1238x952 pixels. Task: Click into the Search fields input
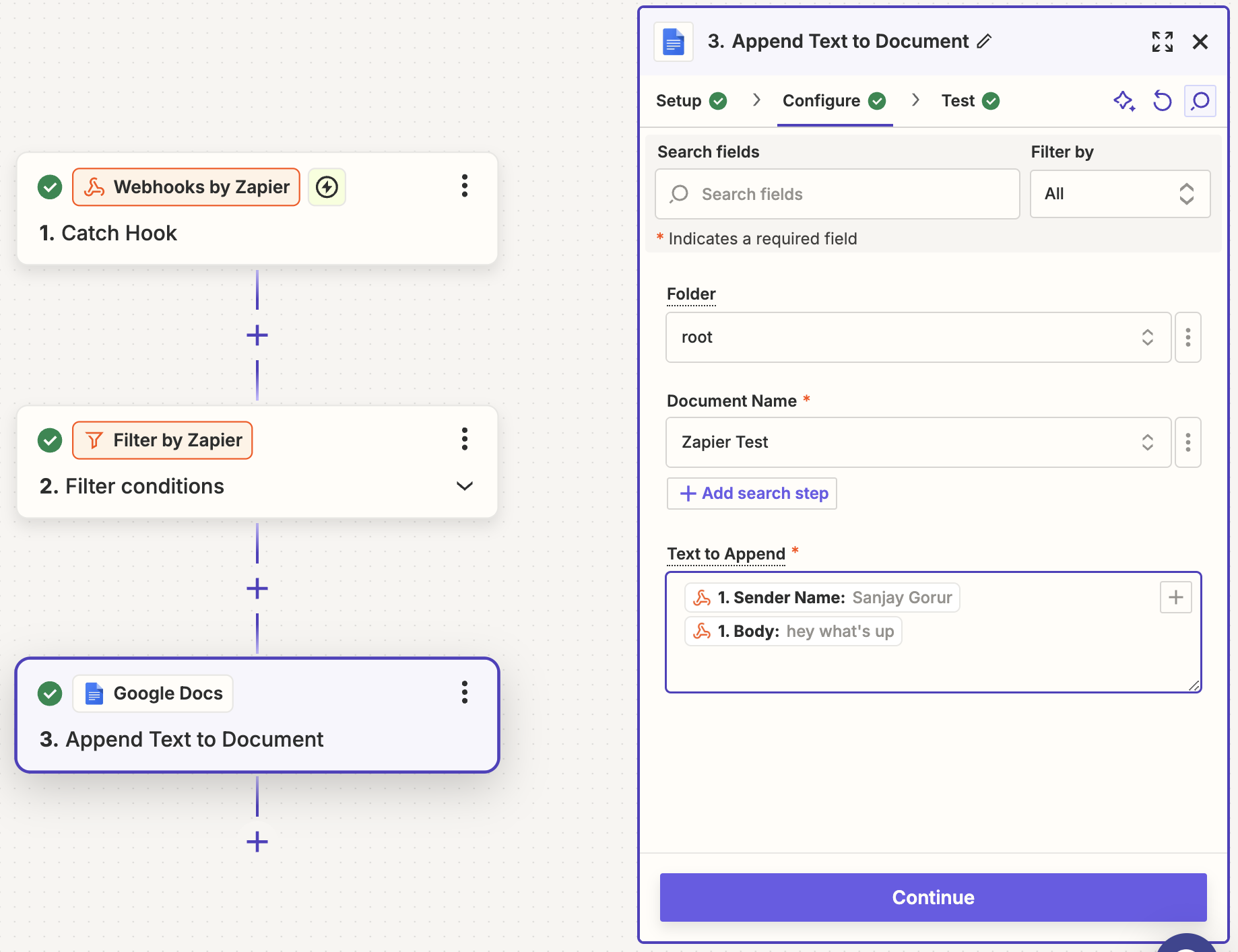[837, 194]
